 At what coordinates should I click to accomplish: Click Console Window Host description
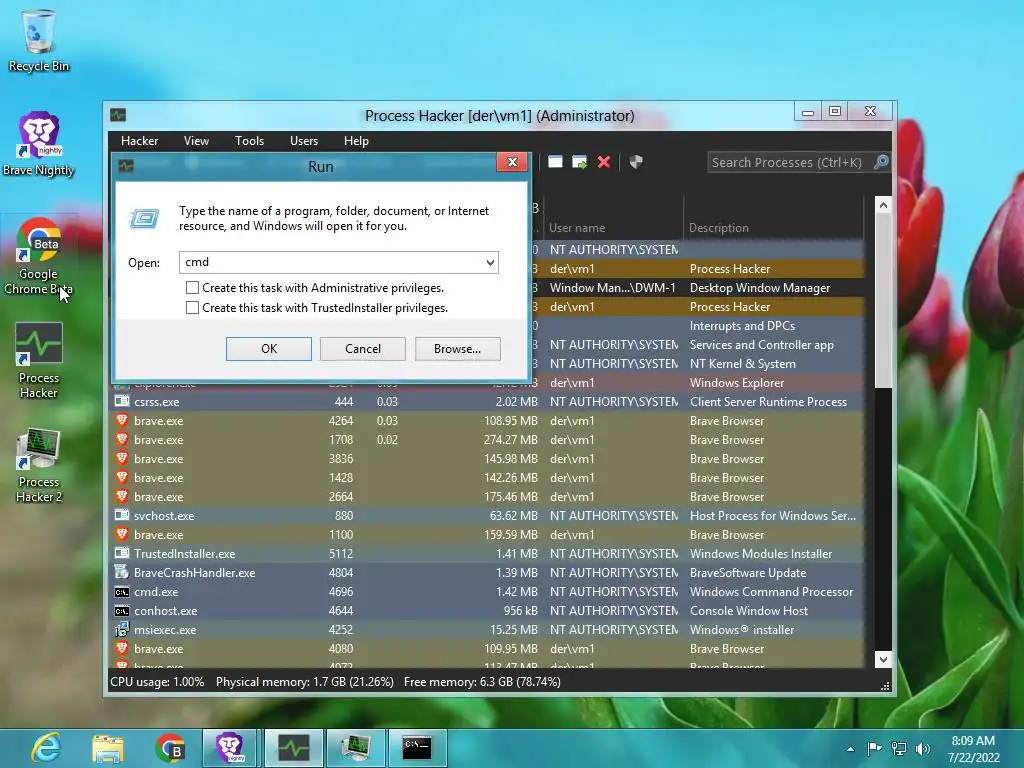748,611
